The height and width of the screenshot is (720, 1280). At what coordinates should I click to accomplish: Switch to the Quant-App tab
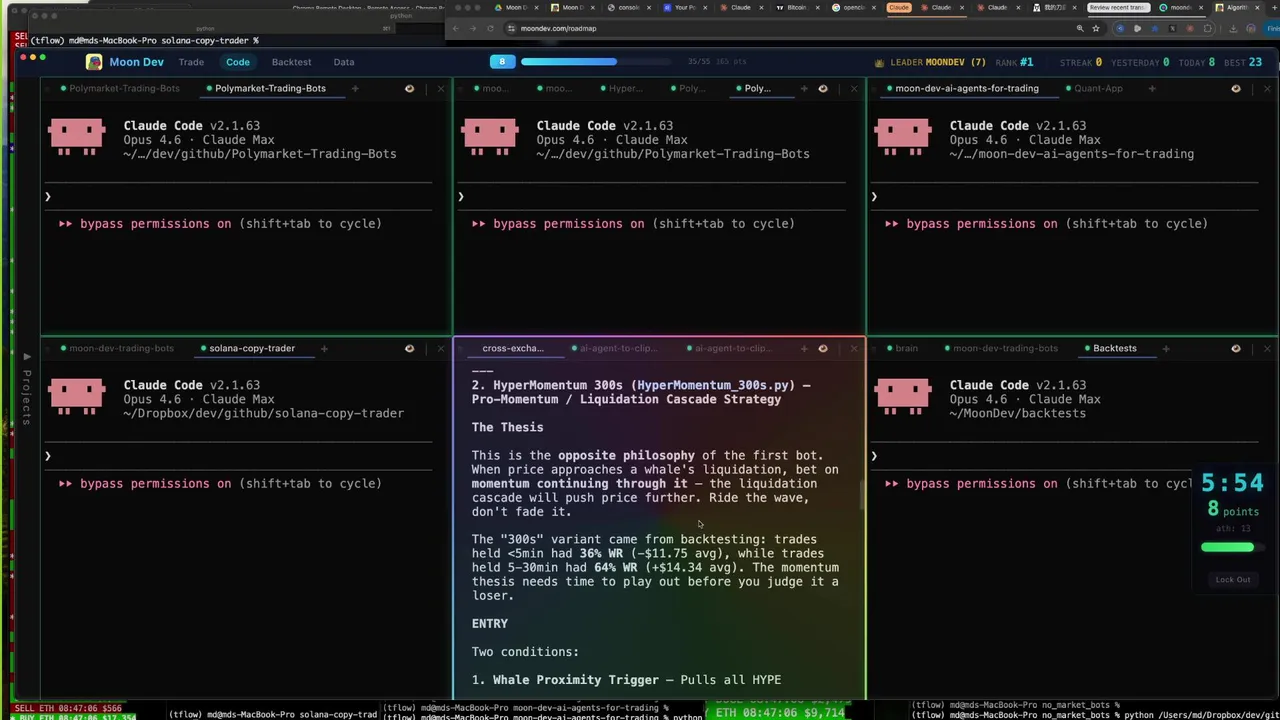(1094, 88)
